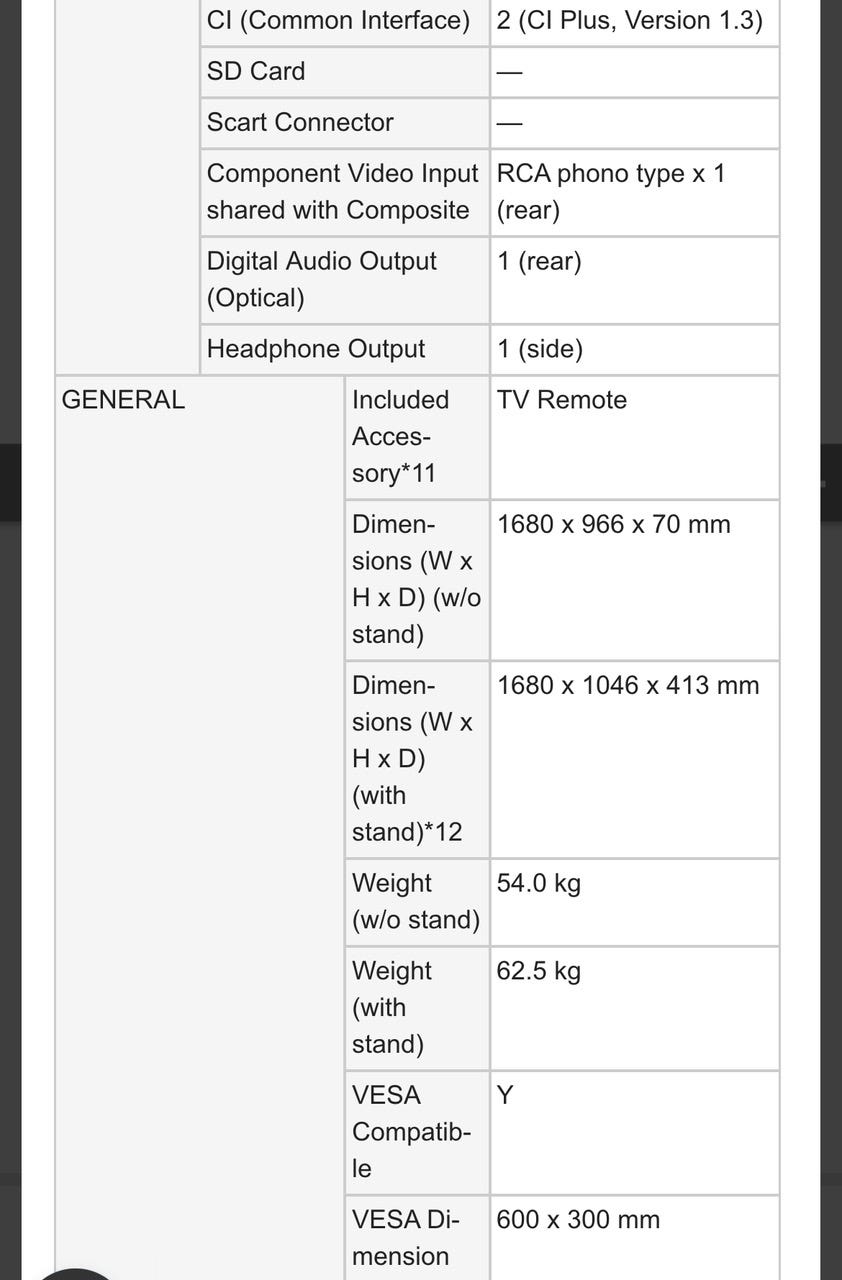Viewport: 842px width, 1280px height.
Task: Click the GENERAL section heading
Action: tap(123, 400)
